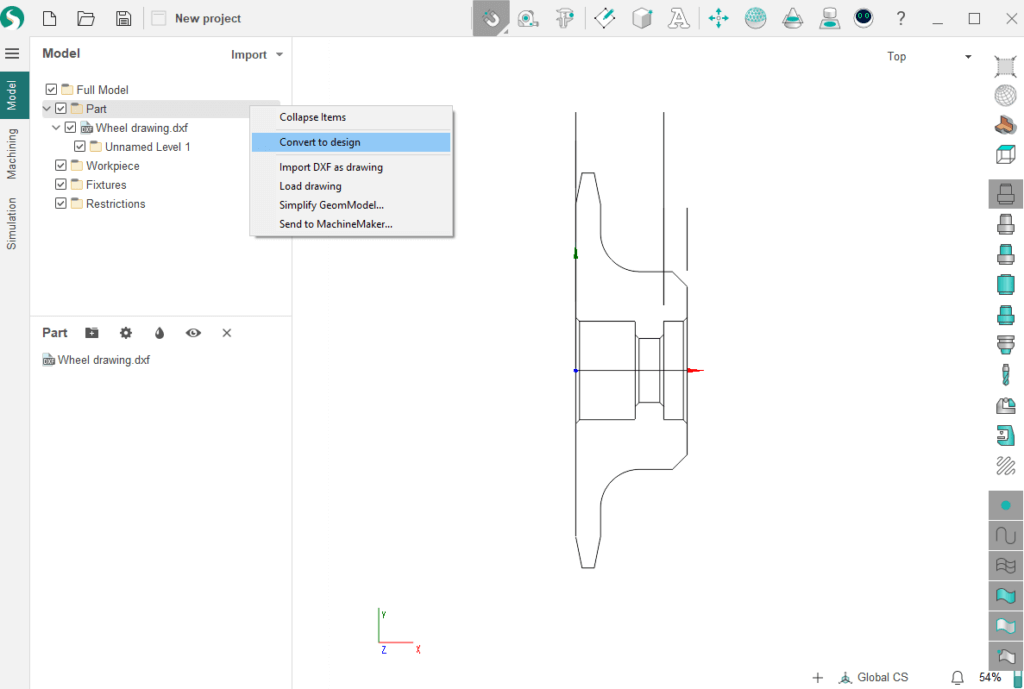The width and height of the screenshot is (1024, 689).
Task: Click the water drop color icon in Part panel
Action: (159, 333)
